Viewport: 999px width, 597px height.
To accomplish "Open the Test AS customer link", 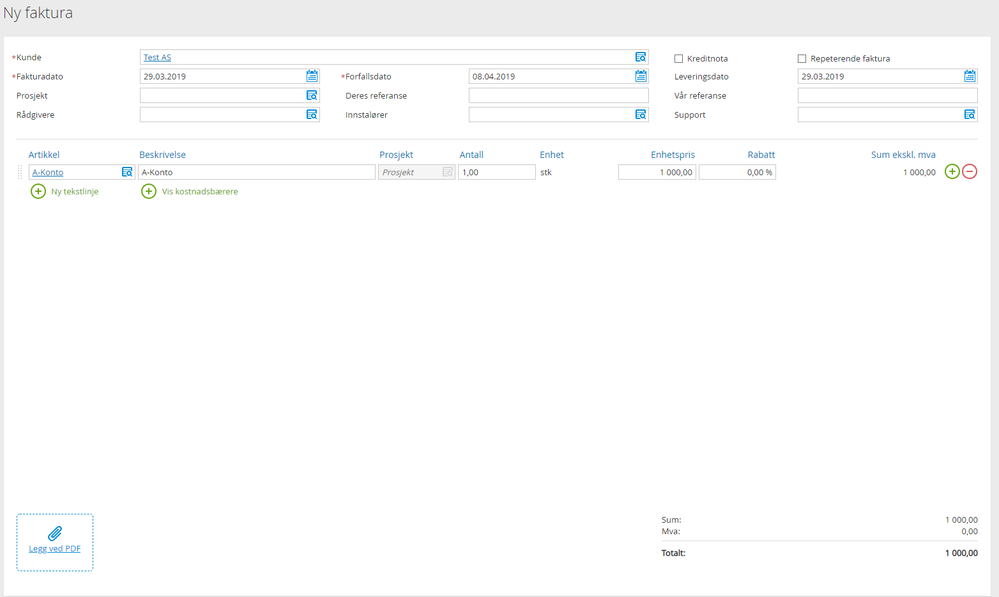I will point(157,57).
